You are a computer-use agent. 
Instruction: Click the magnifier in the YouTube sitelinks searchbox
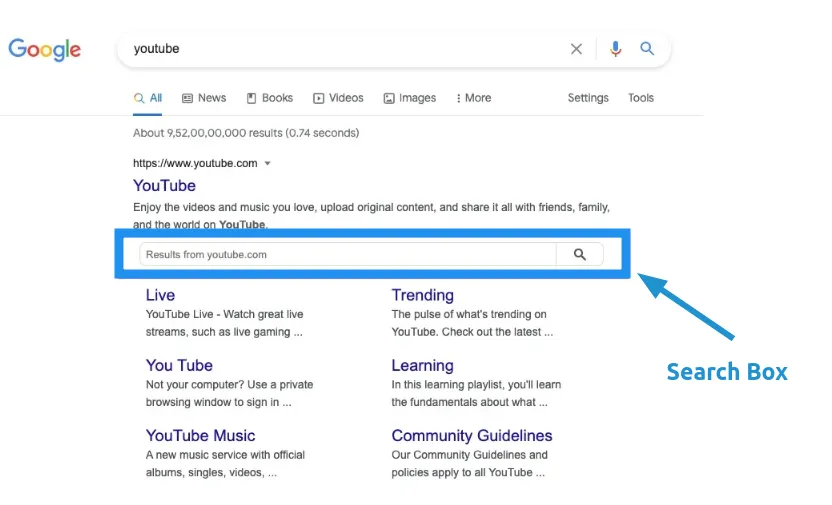click(580, 255)
